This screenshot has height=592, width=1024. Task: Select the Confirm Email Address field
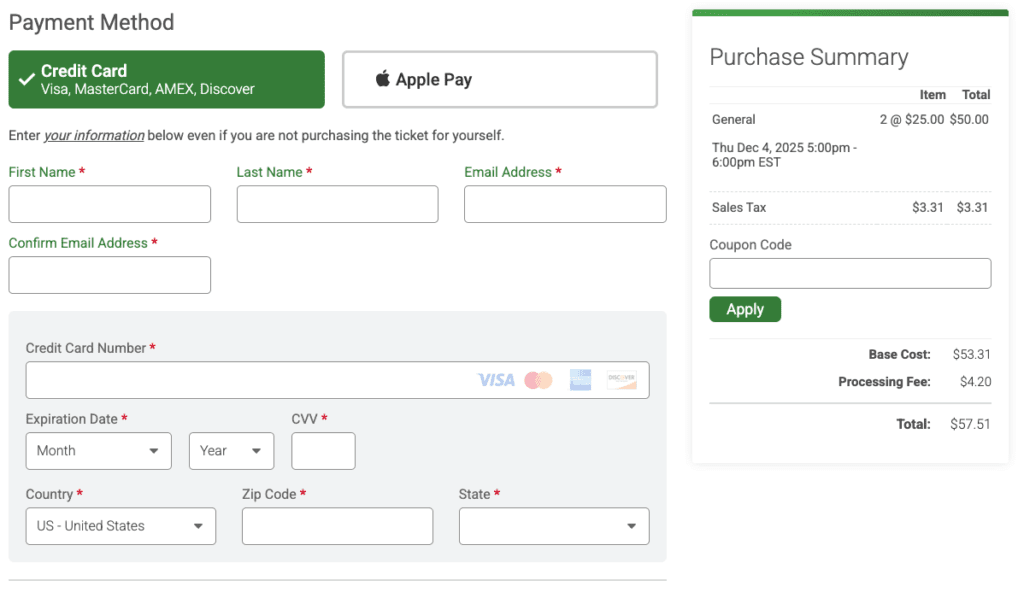pyautogui.click(x=110, y=275)
